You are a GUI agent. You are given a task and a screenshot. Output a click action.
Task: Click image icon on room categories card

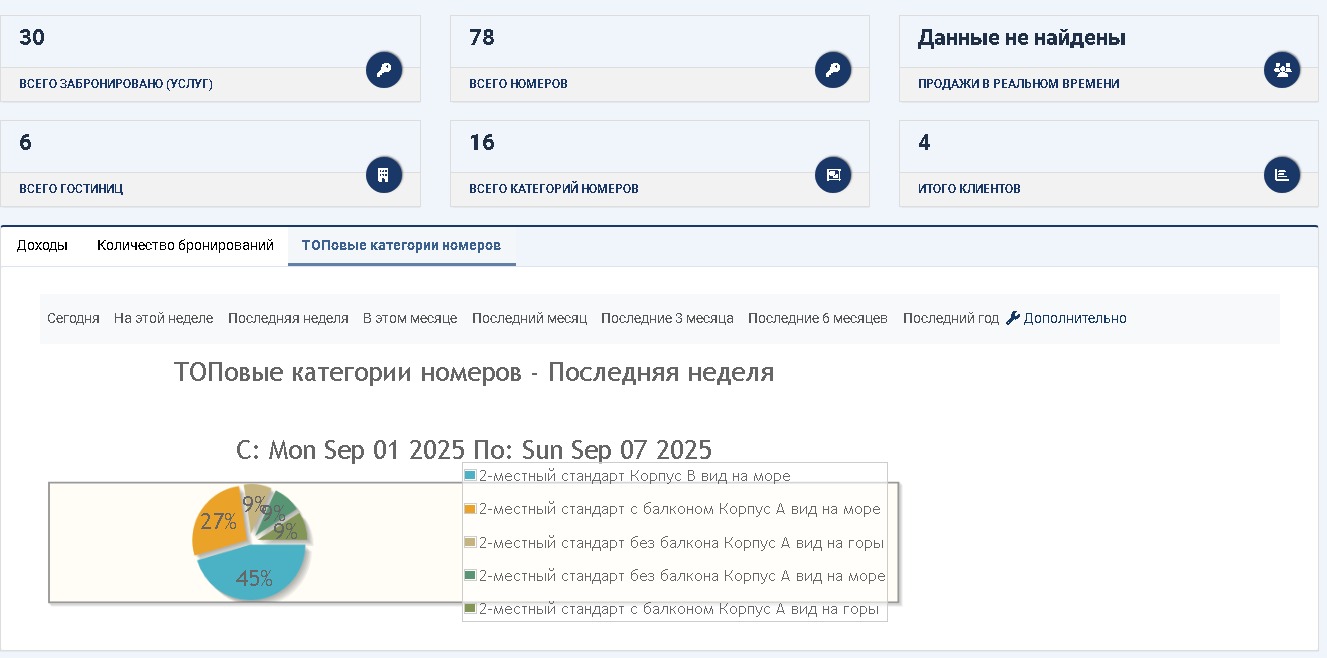point(833,175)
